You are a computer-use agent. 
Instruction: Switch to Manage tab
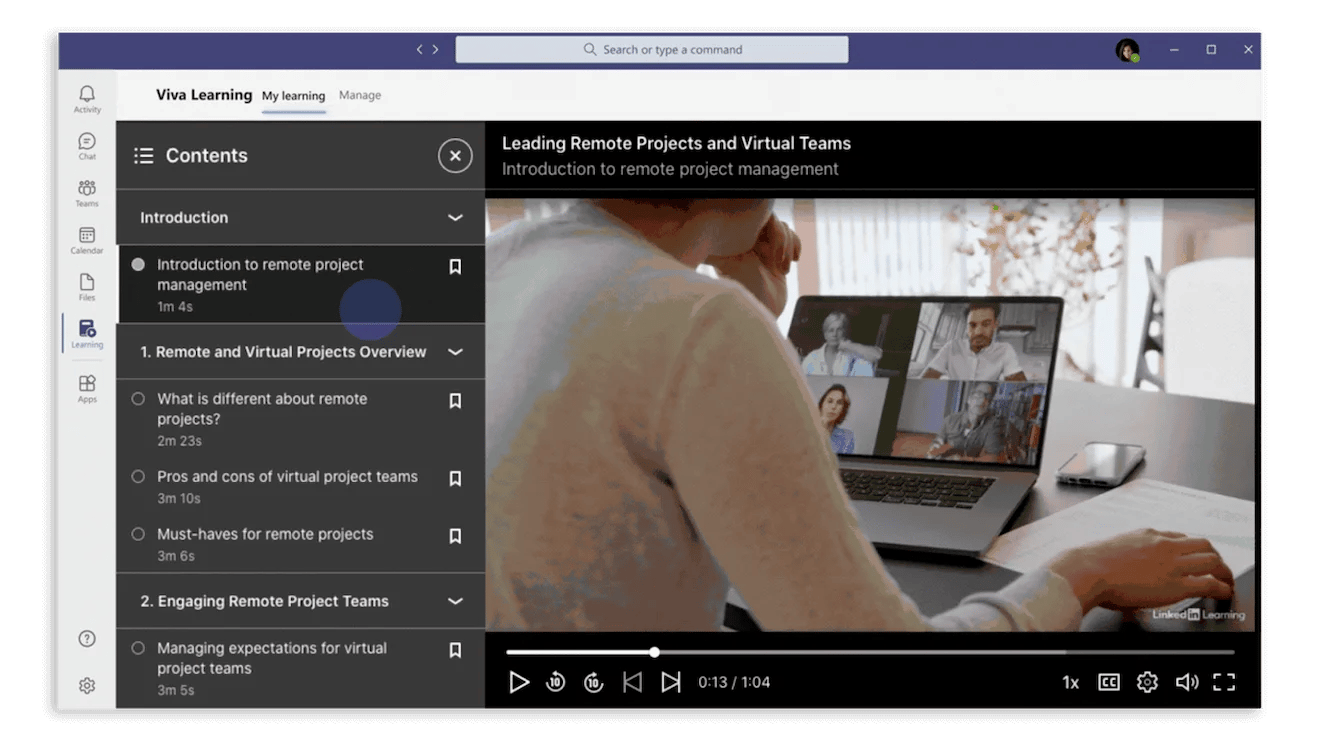point(360,96)
